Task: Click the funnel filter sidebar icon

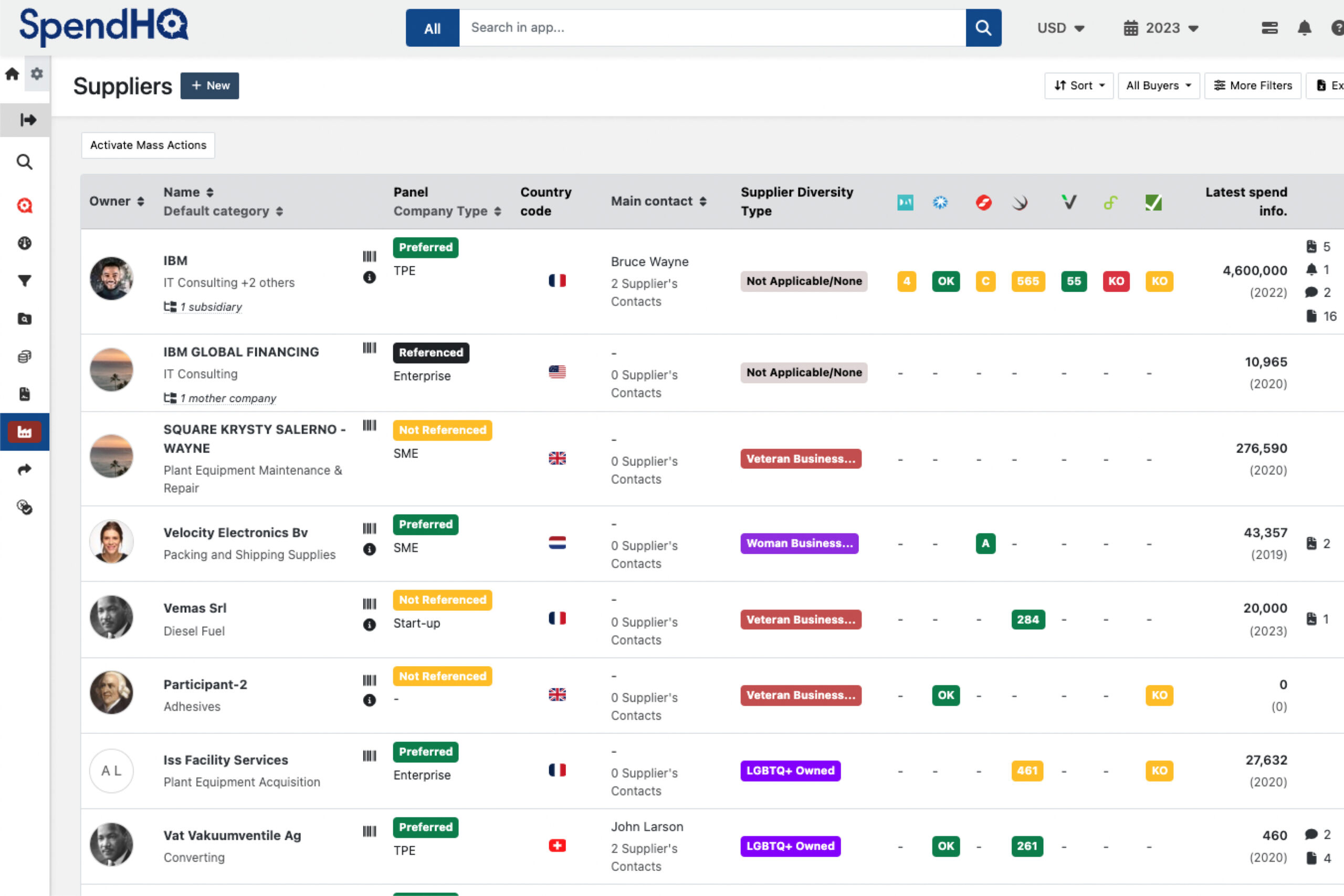Action: (25, 281)
